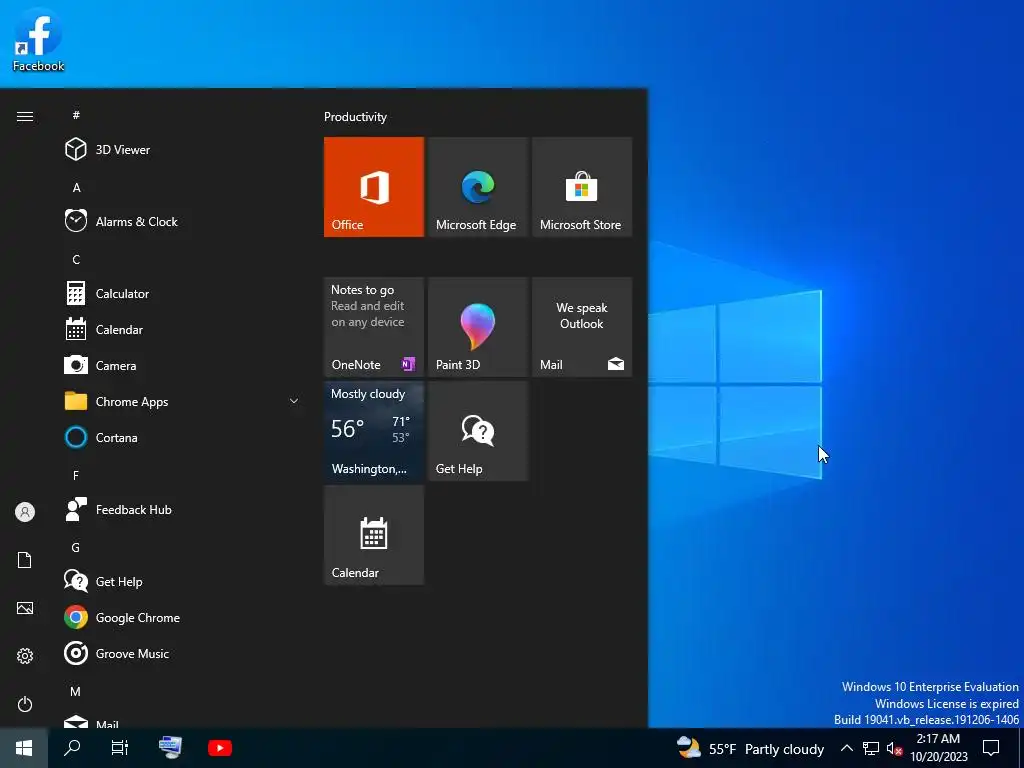Open the Microsoft Edge tile
The image size is (1024, 768).
[477, 187]
